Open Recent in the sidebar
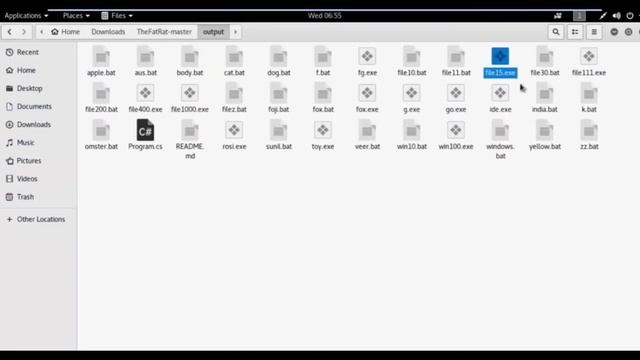 coord(38,52)
